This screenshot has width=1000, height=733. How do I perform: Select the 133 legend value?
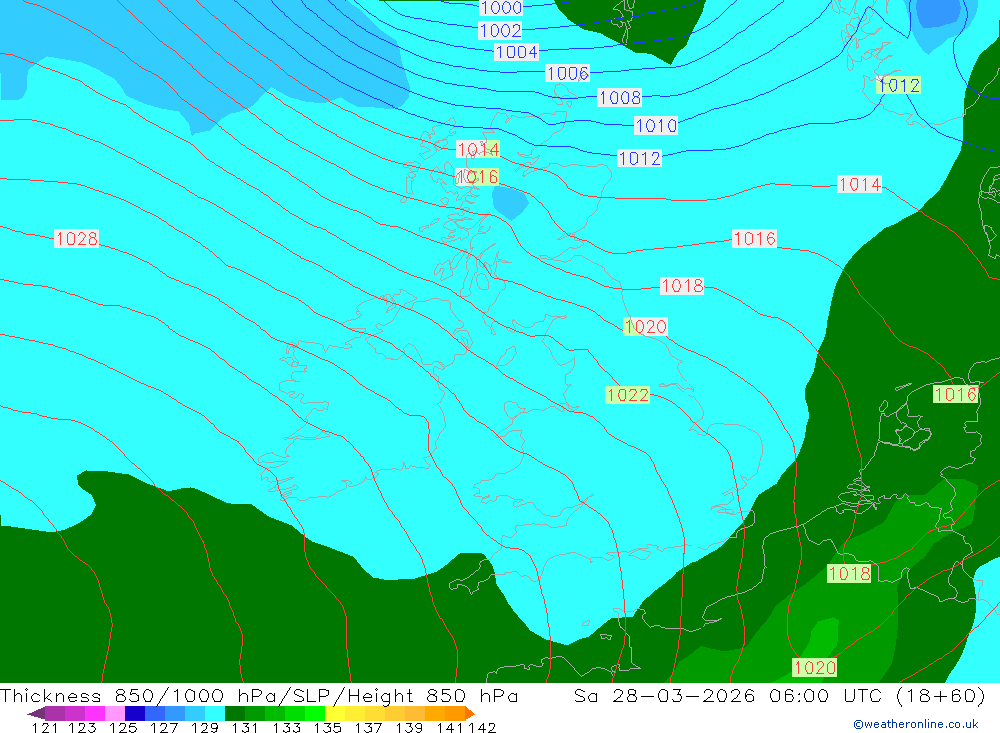tap(287, 728)
